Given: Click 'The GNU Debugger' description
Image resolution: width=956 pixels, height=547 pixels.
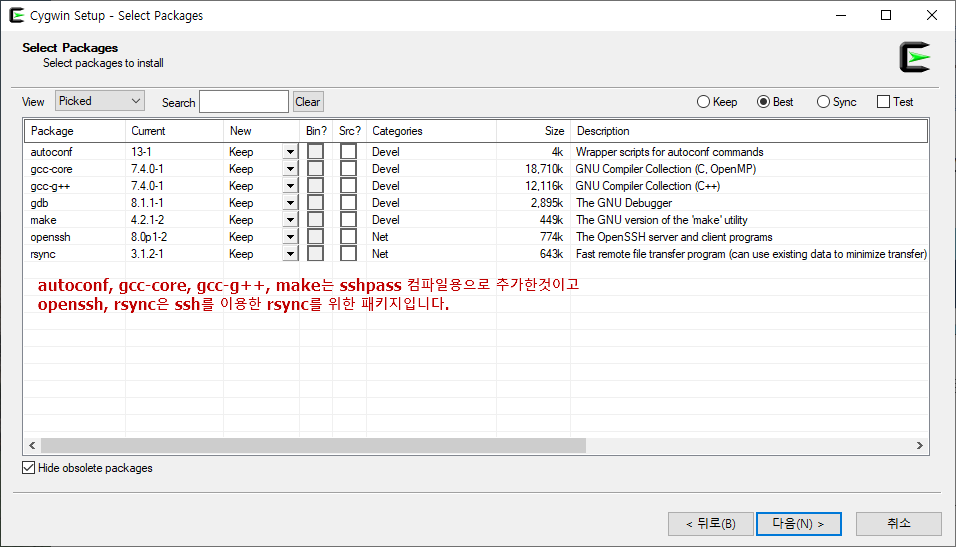Looking at the screenshot, I should (624, 203).
